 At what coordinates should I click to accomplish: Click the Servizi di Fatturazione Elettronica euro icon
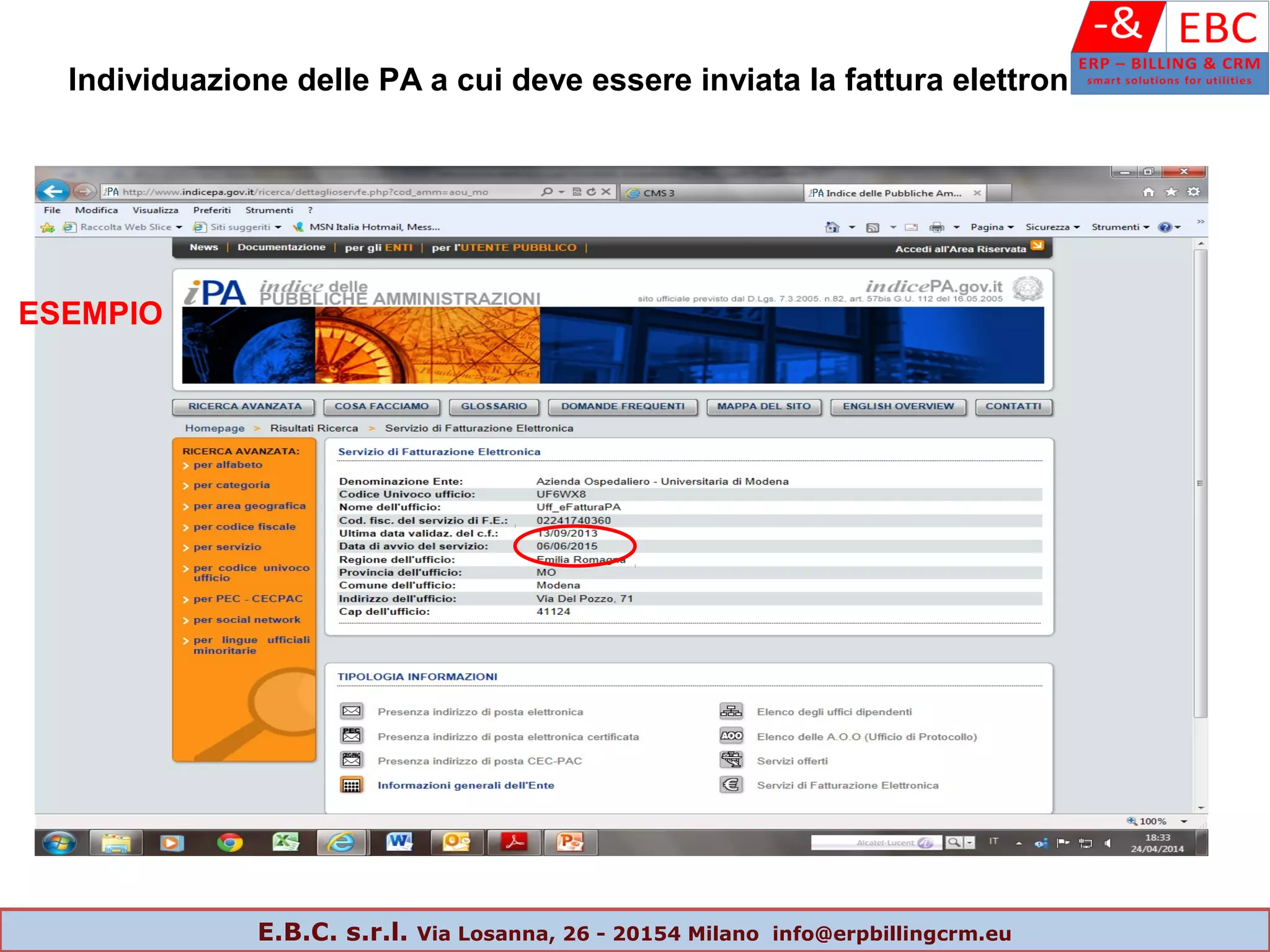click(731, 785)
